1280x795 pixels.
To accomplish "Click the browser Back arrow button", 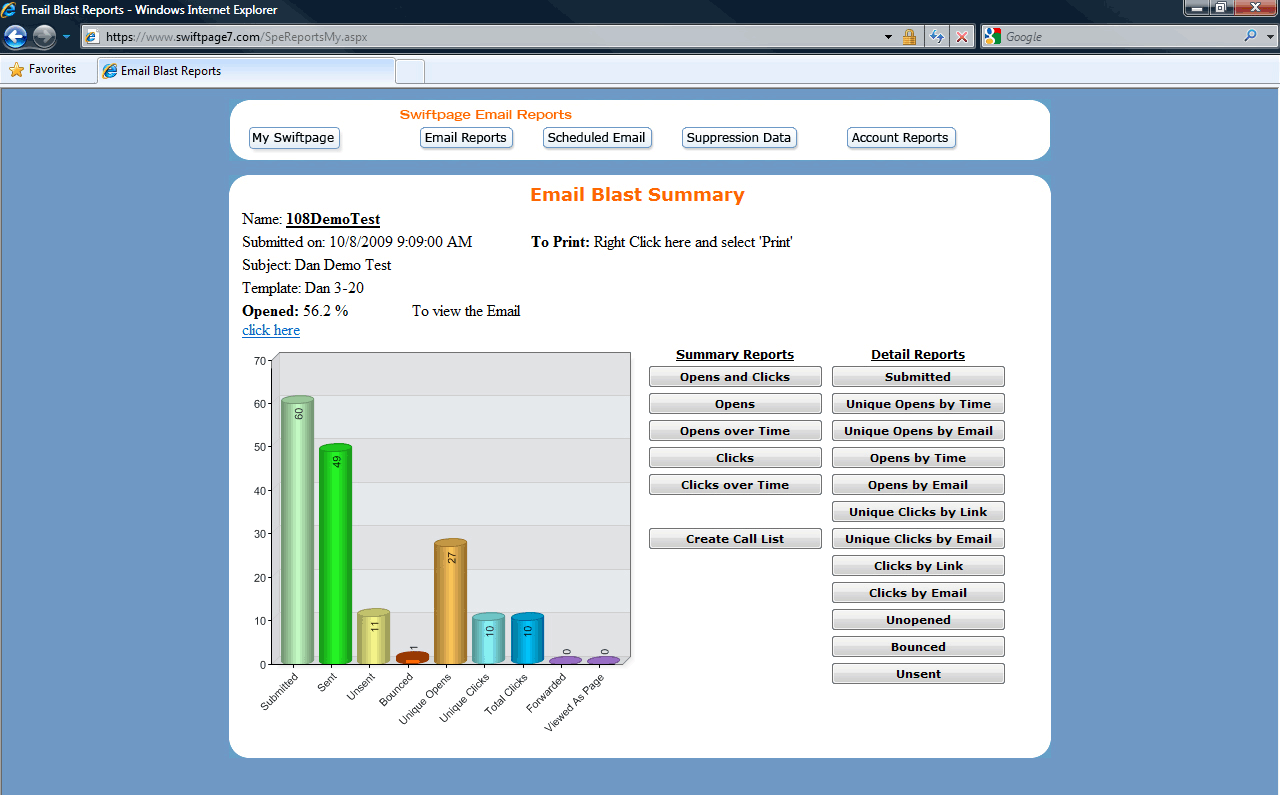I will (15, 37).
